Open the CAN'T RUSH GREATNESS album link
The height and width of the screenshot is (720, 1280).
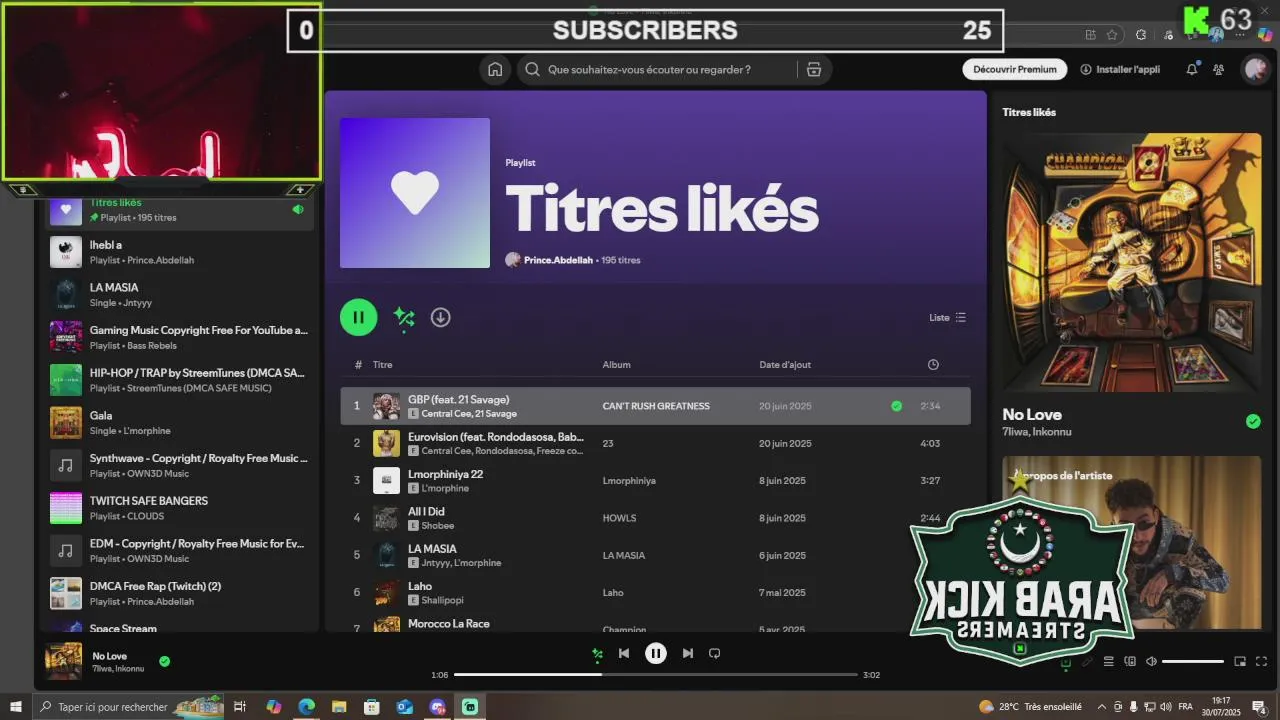click(656, 406)
